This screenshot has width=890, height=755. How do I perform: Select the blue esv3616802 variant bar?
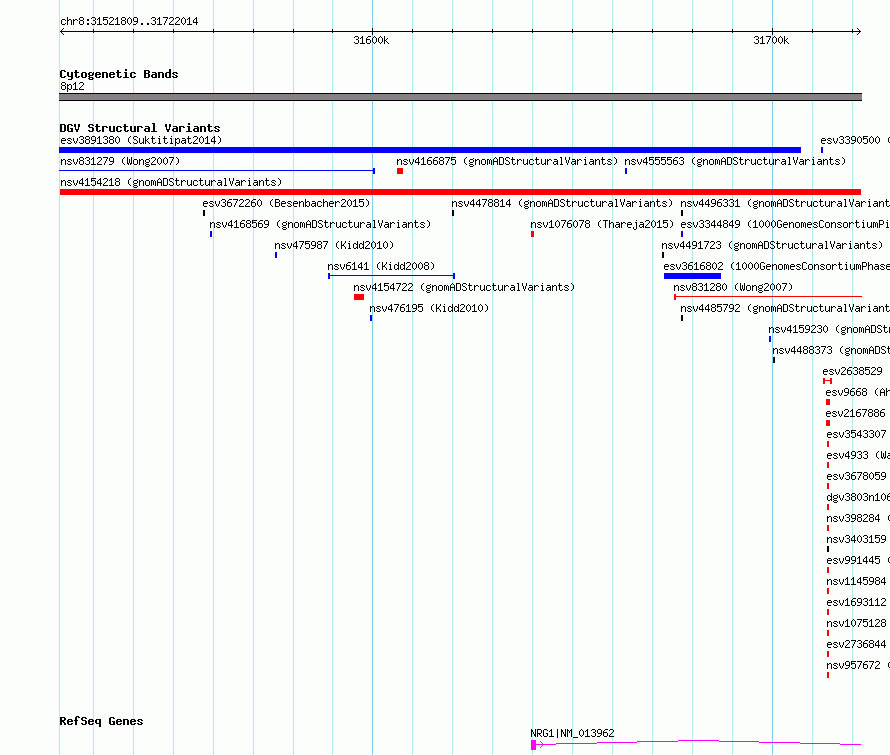click(x=692, y=276)
